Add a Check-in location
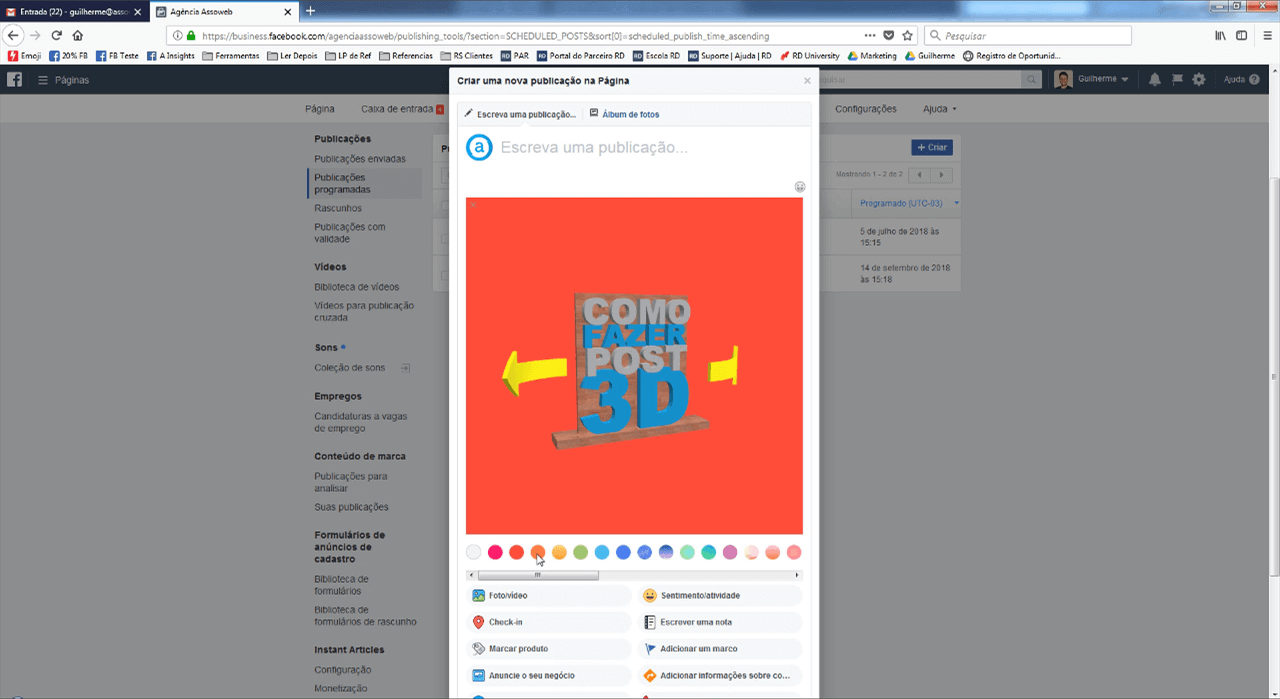1280x699 pixels. point(505,622)
